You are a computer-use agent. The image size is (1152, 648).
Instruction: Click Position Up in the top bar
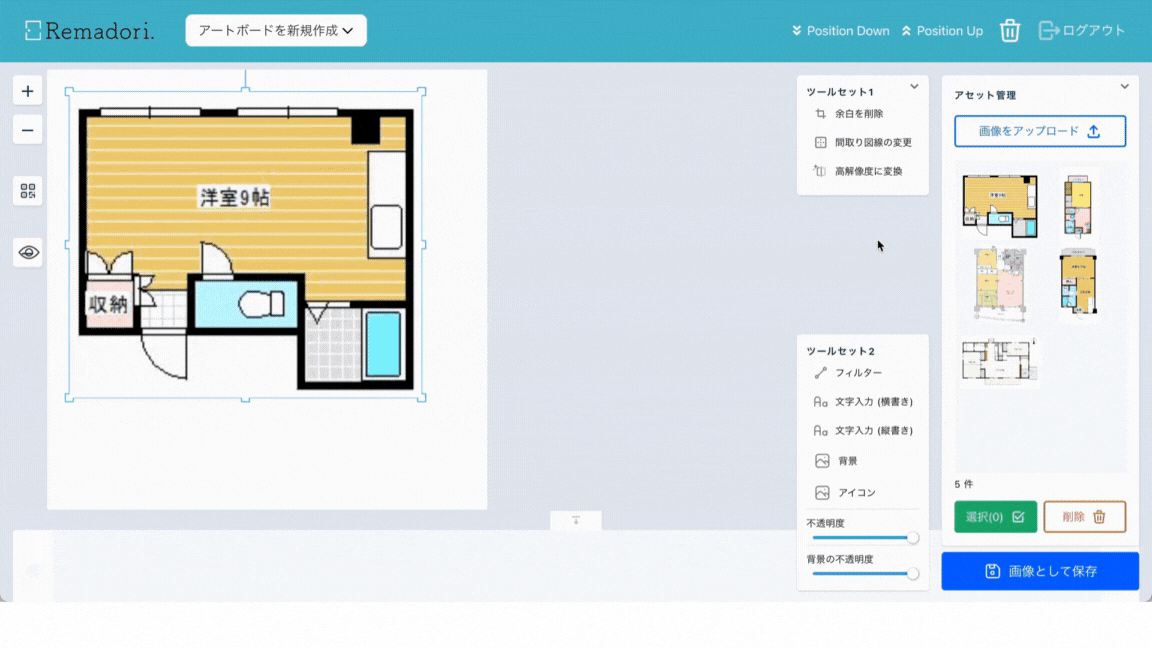942,31
